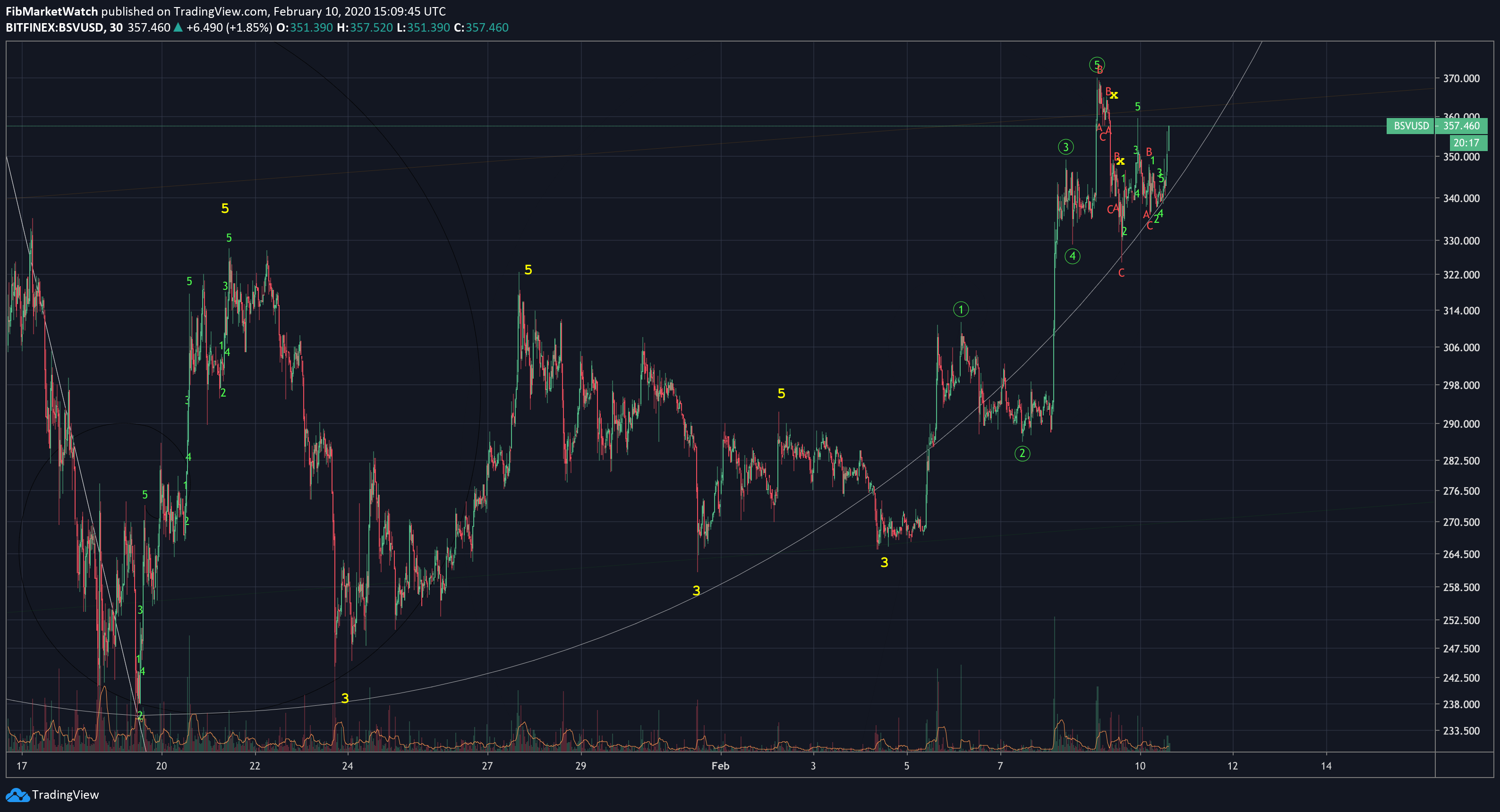Click the 370.000 price axis level

[1461, 78]
